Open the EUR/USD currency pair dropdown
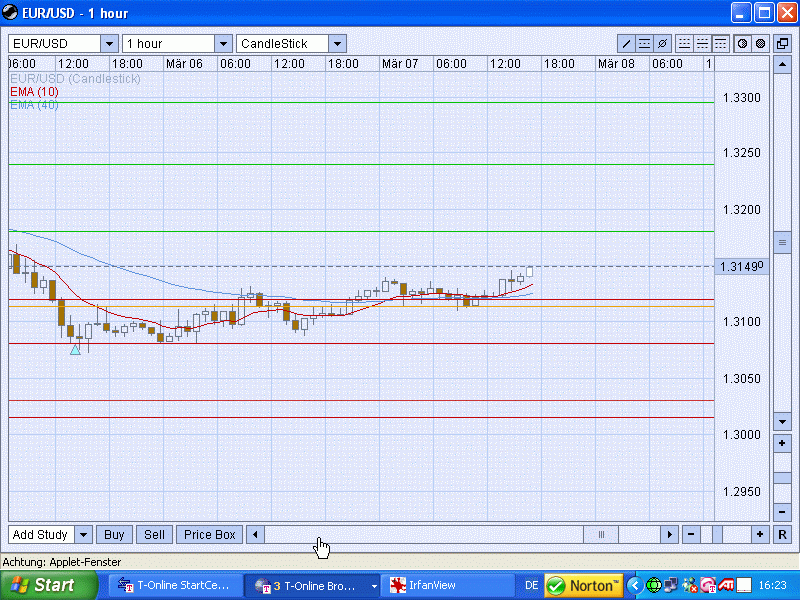The image size is (800, 600). (108, 44)
